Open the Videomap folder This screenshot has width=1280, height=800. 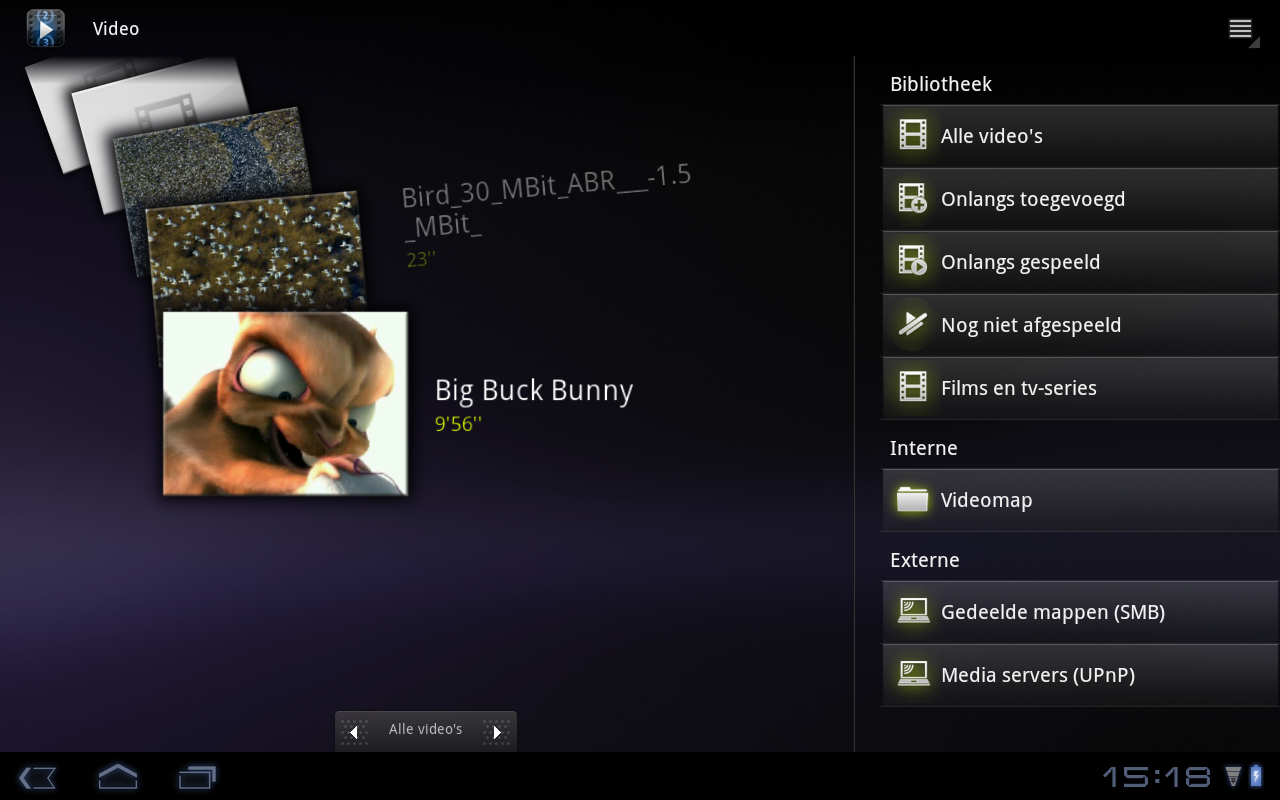click(1080, 500)
